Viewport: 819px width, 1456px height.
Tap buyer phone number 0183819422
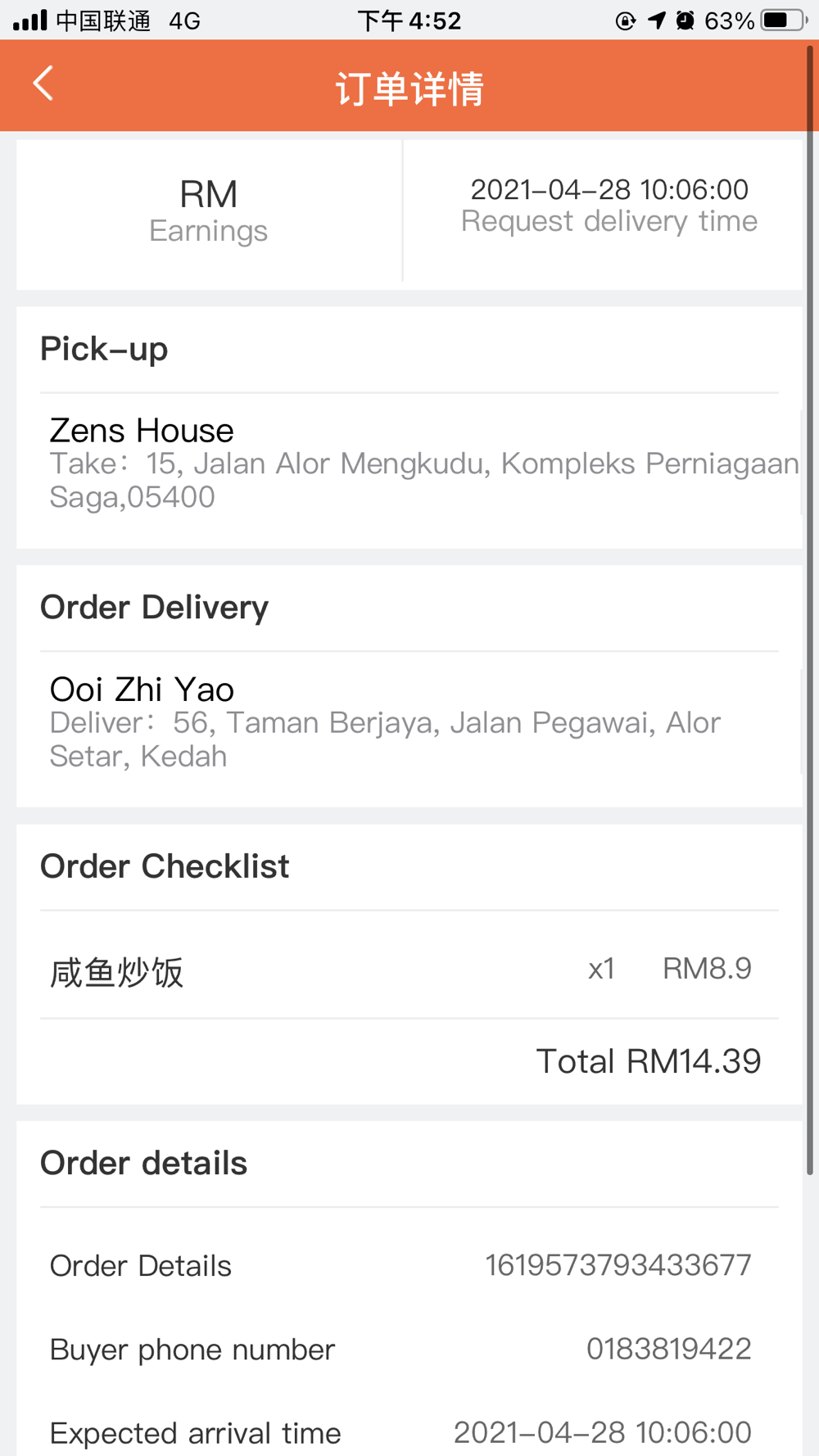[668, 1349]
